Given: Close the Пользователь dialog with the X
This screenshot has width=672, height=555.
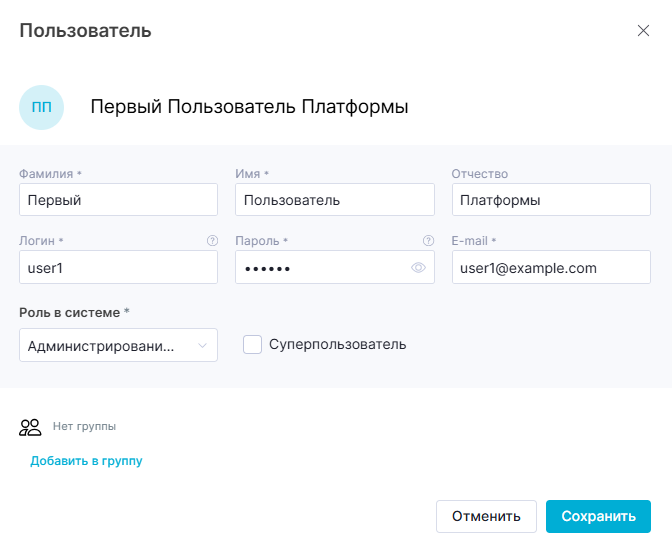Looking at the screenshot, I should click(643, 30).
